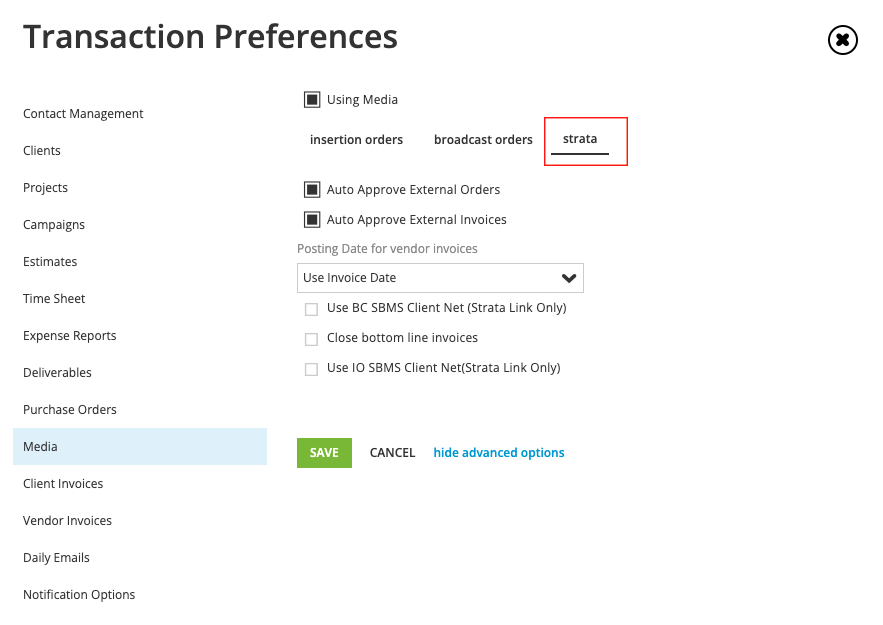Check Close bottom line invoices
The image size is (883, 625).
tap(312, 339)
